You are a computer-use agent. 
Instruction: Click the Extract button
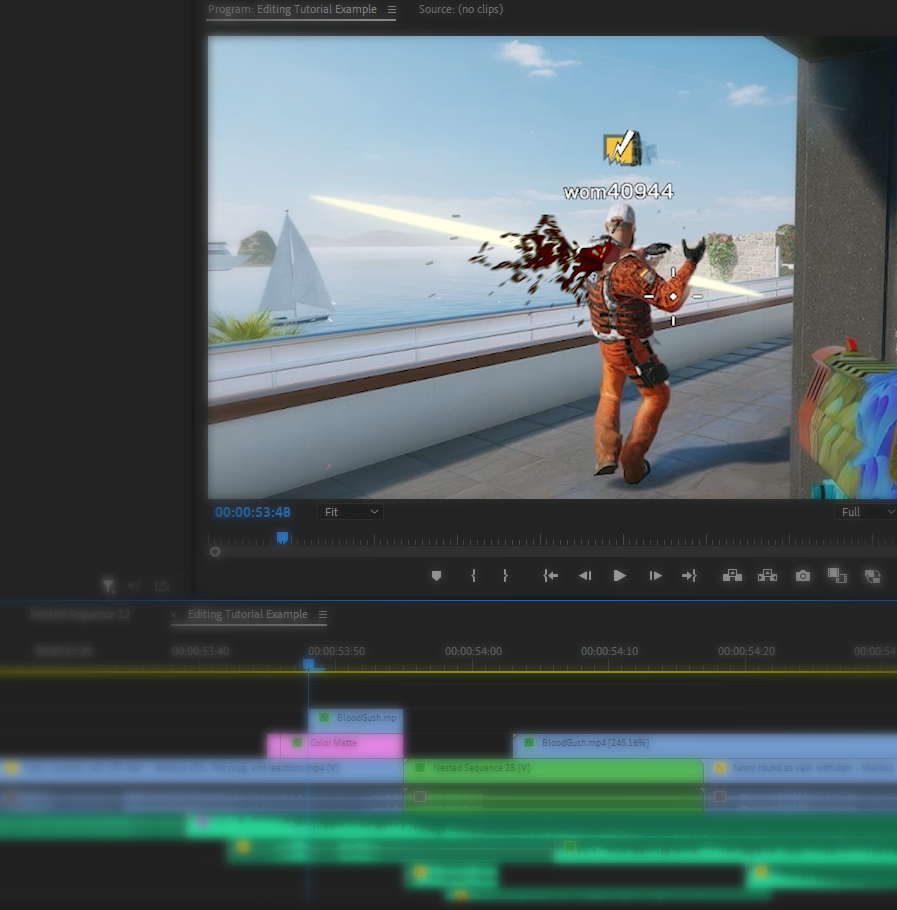767,576
